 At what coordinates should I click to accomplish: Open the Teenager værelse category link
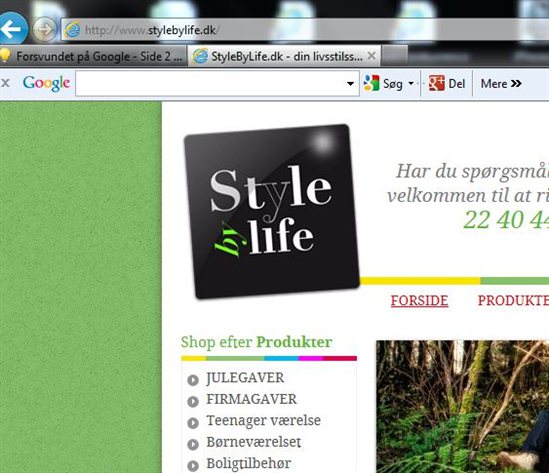click(x=263, y=420)
